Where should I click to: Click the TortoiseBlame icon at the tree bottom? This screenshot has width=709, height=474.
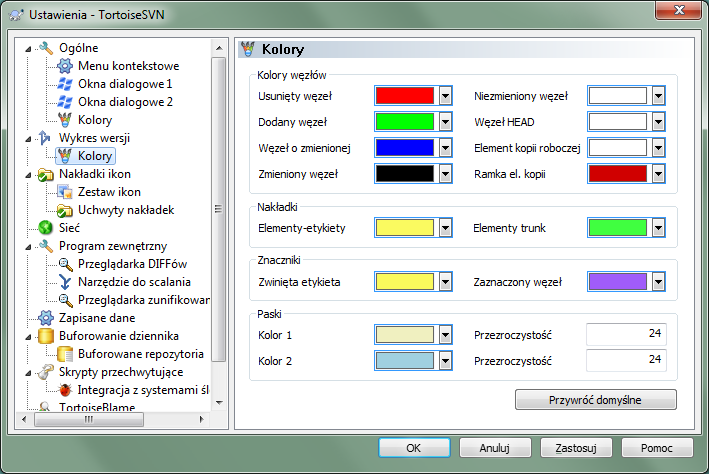tap(44, 407)
